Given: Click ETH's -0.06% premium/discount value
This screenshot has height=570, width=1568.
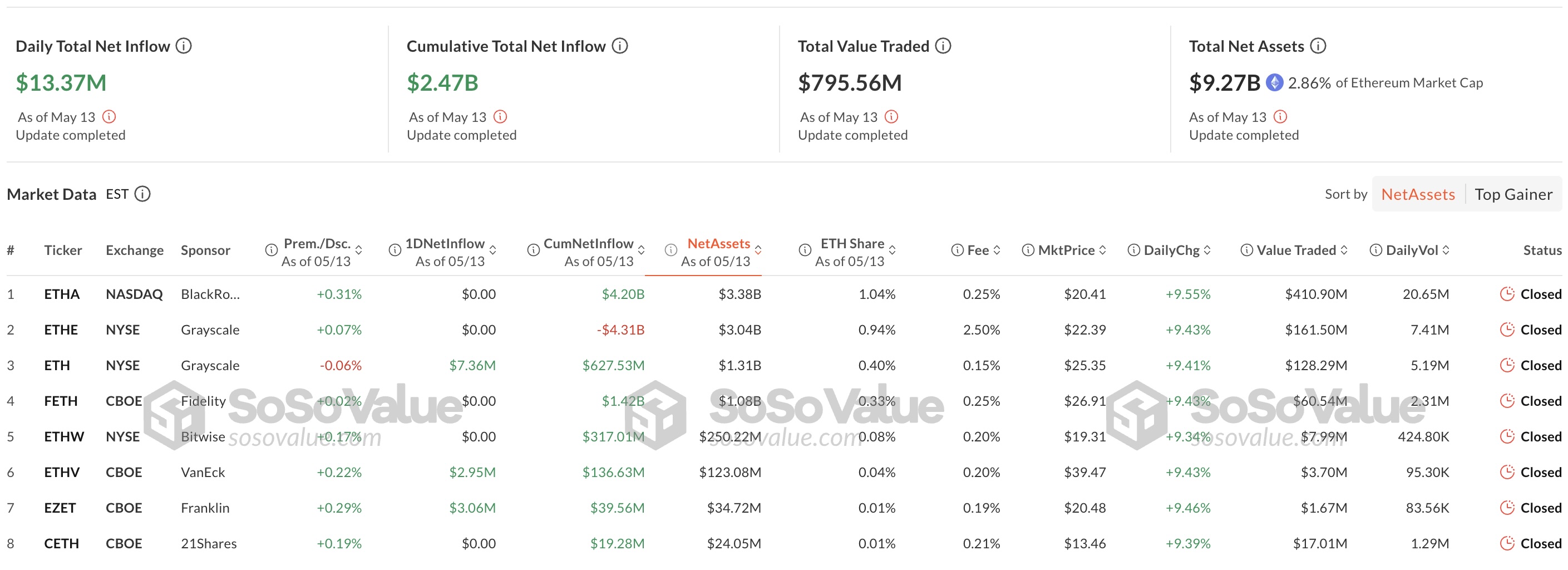Looking at the screenshot, I should [341, 365].
